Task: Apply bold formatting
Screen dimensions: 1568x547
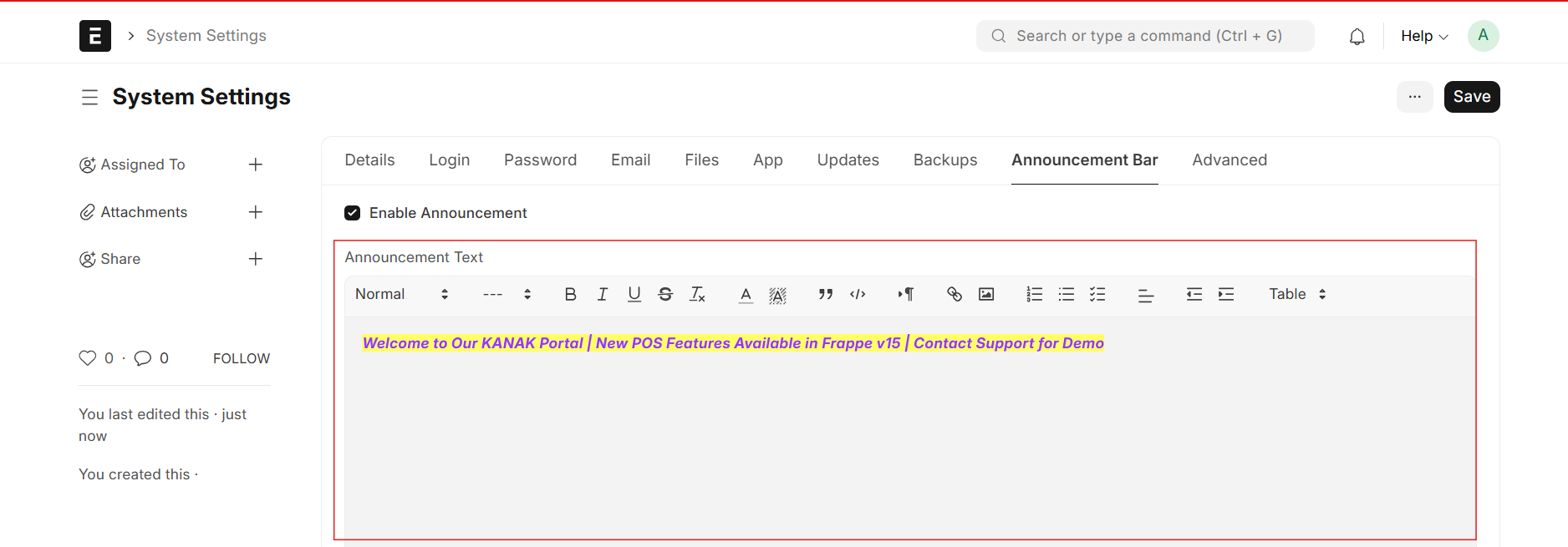Action: (x=570, y=294)
